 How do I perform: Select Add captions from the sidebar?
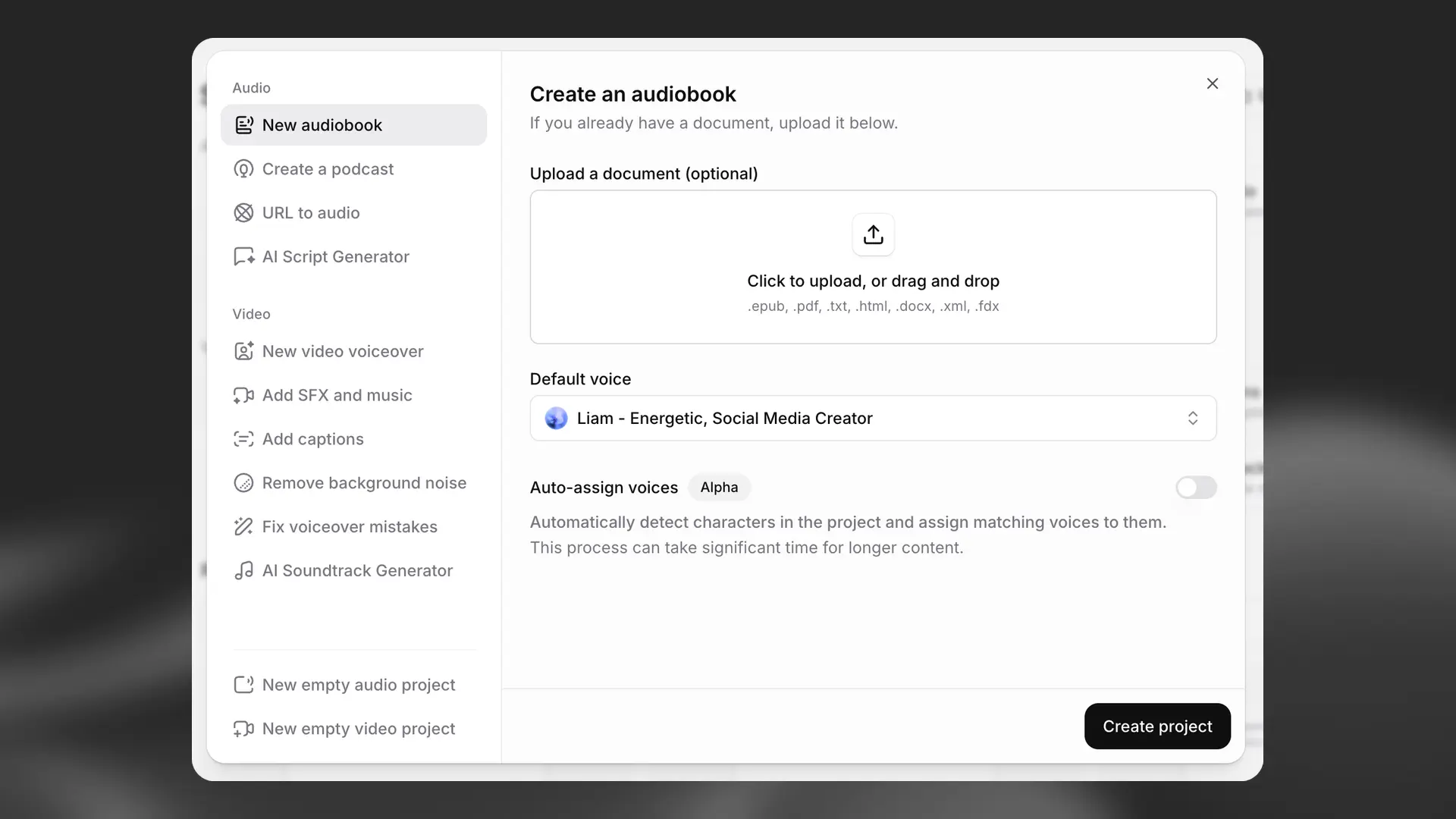click(312, 439)
